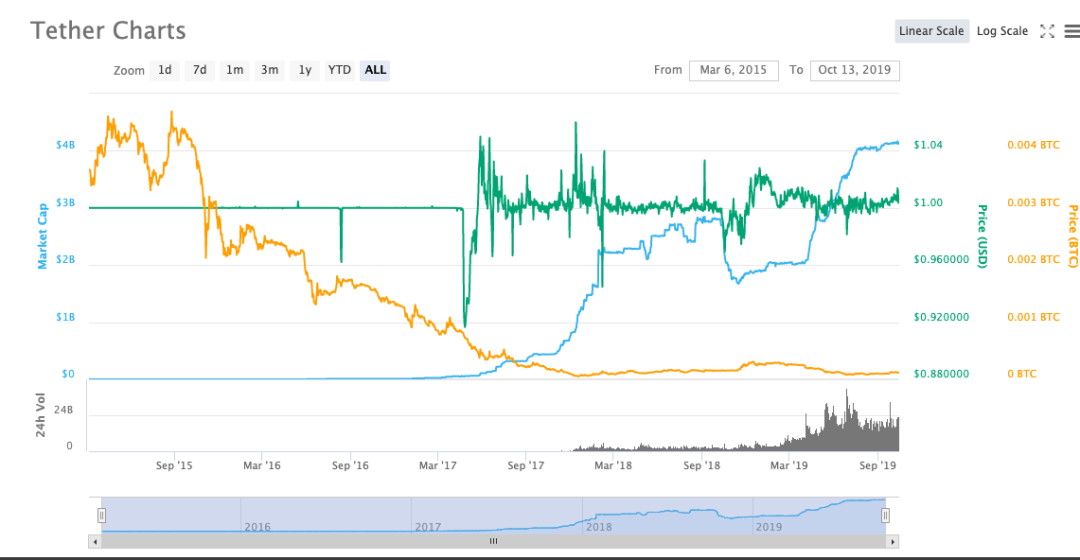The image size is (1080, 560).
Task: Open fullscreen chart view icon
Action: click(x=1047, y=31)
